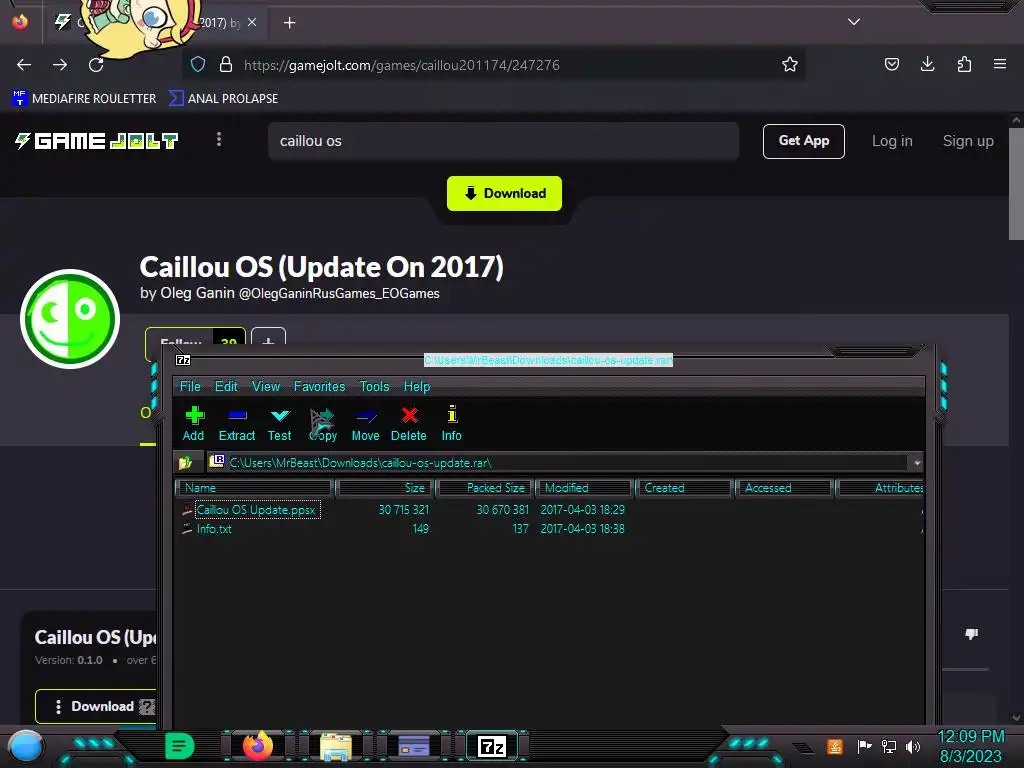1024x768 pixels.
Task: Sort files by Name column
Action: pos(254,488)
